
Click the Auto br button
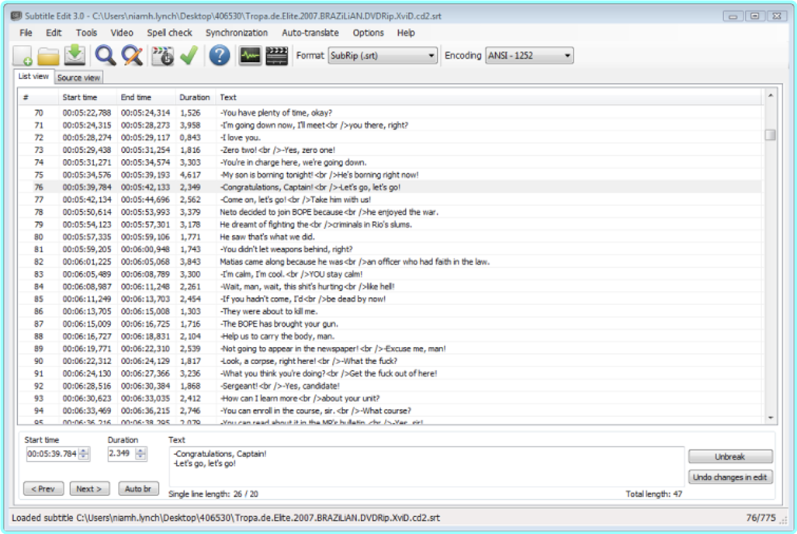pos(138,489)
